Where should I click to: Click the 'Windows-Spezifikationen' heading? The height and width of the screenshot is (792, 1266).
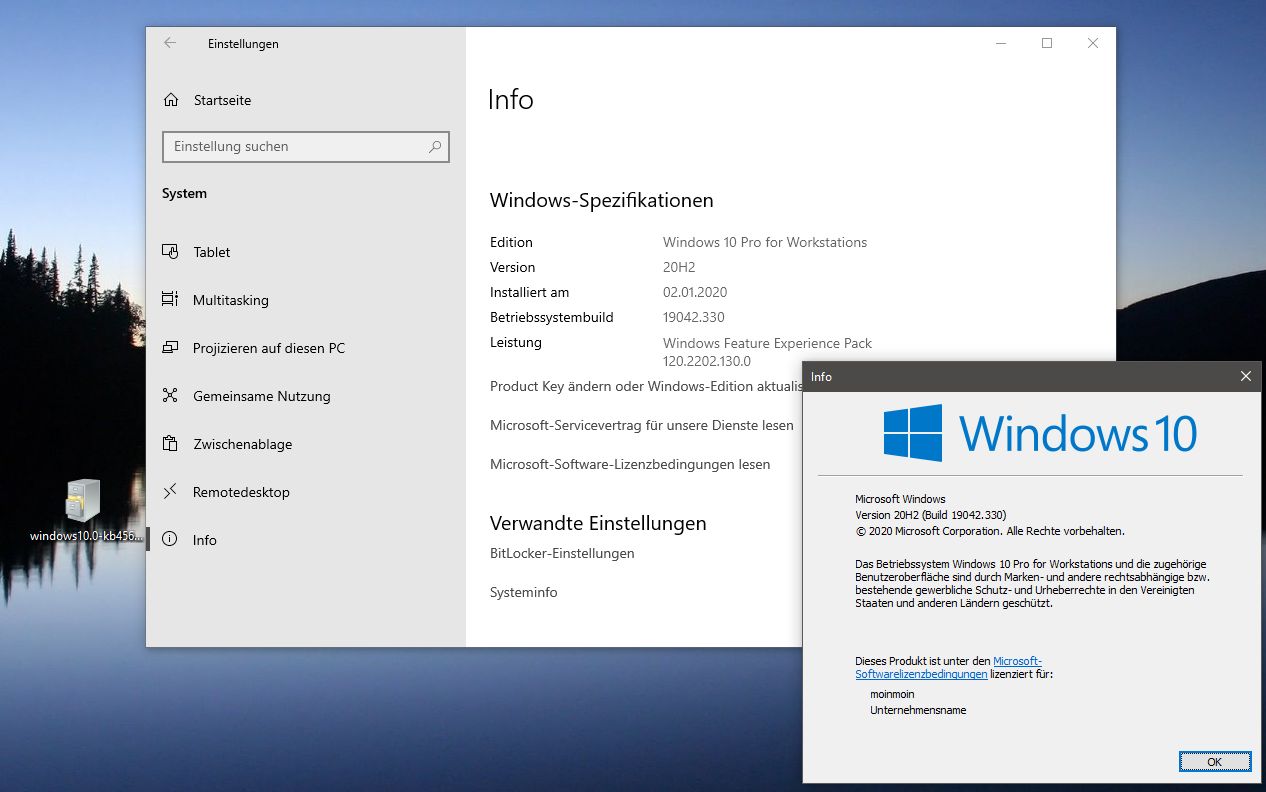602,200
